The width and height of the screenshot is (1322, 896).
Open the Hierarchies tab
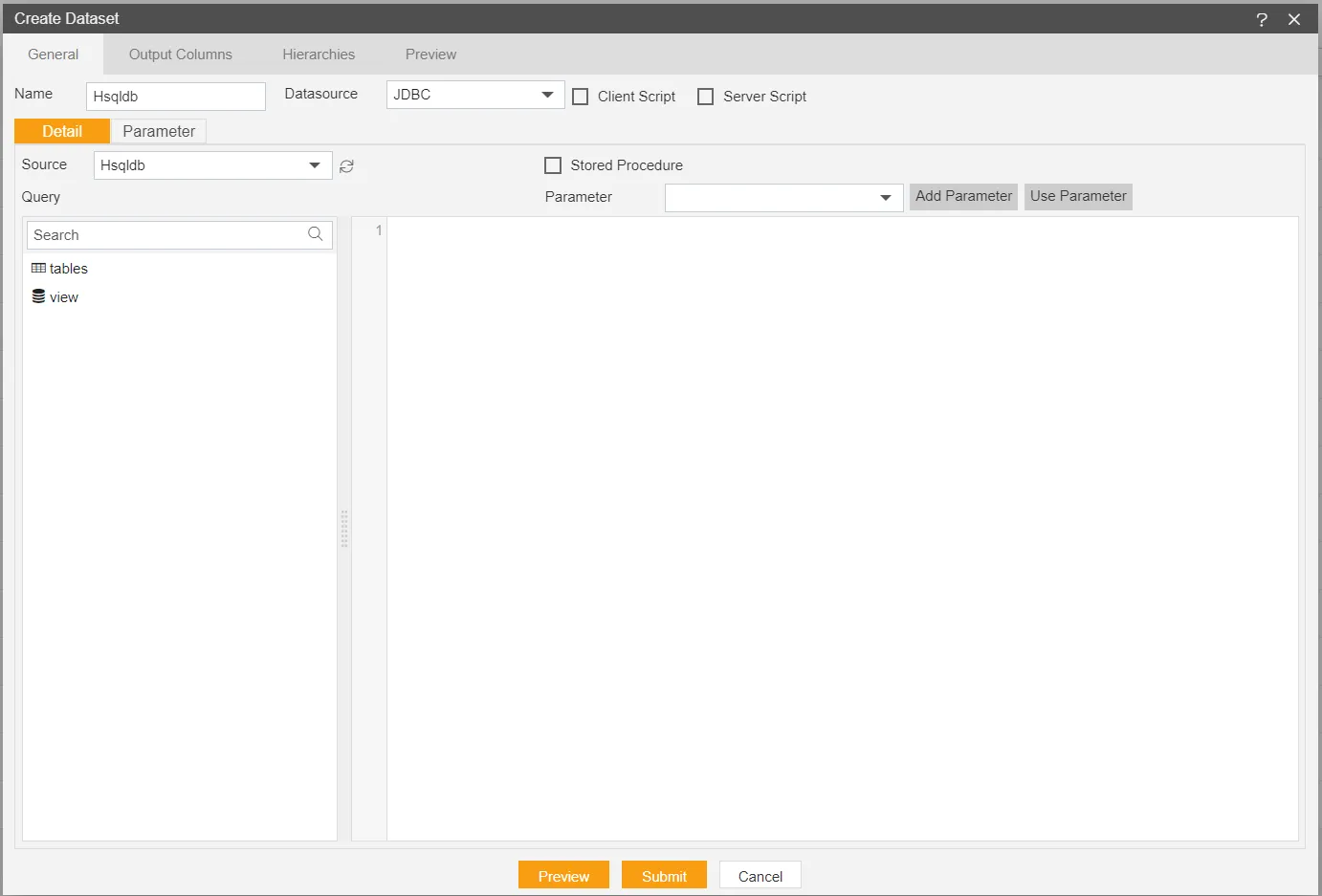point(319,55)
